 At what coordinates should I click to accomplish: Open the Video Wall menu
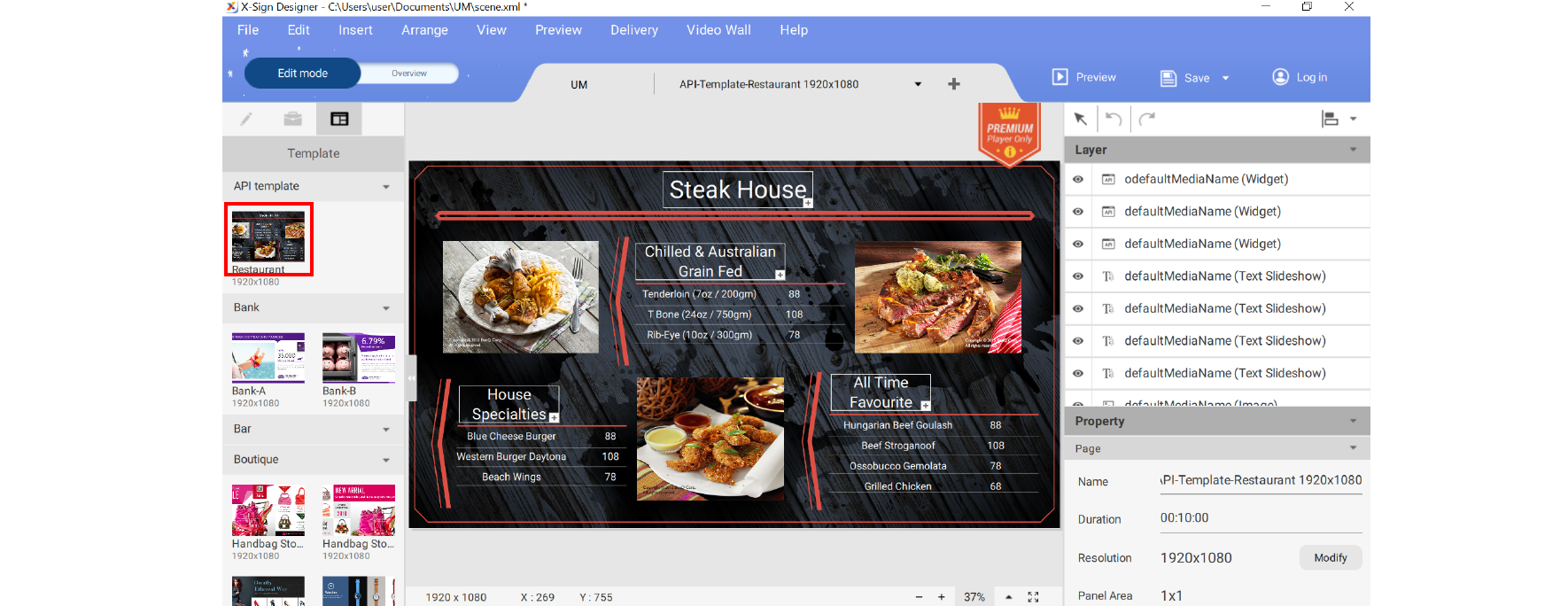coord(718,30)
